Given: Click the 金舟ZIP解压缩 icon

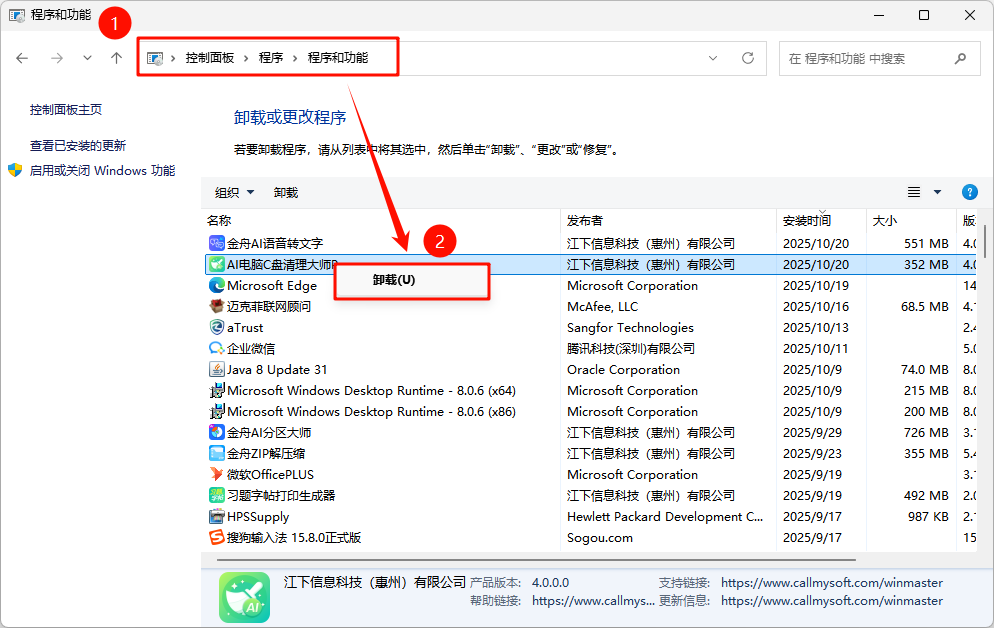Looking at the screenshot, I should click(x=216, y=453).
